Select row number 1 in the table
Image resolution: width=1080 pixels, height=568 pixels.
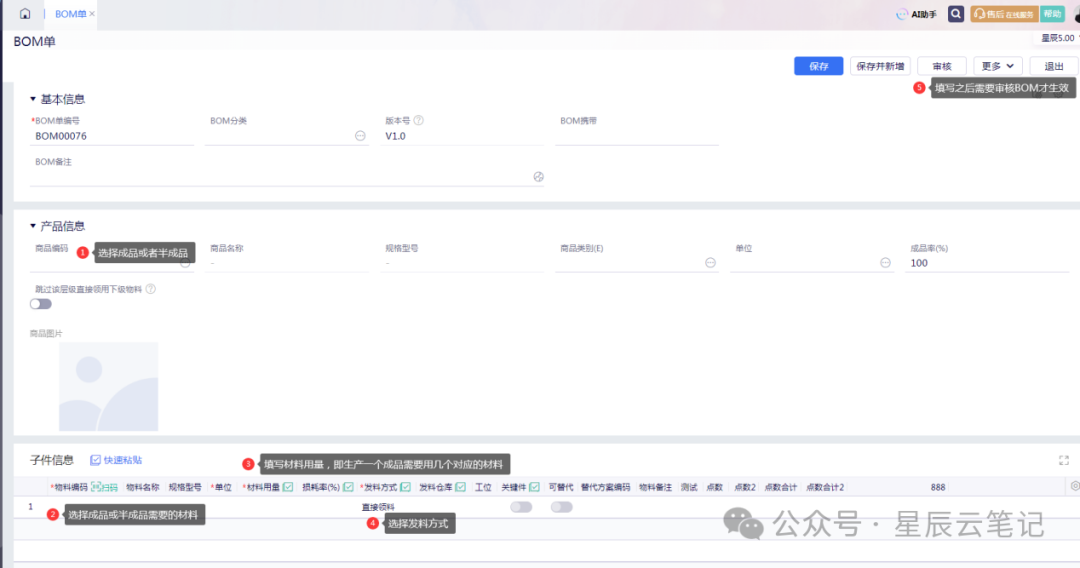[30, 507]
